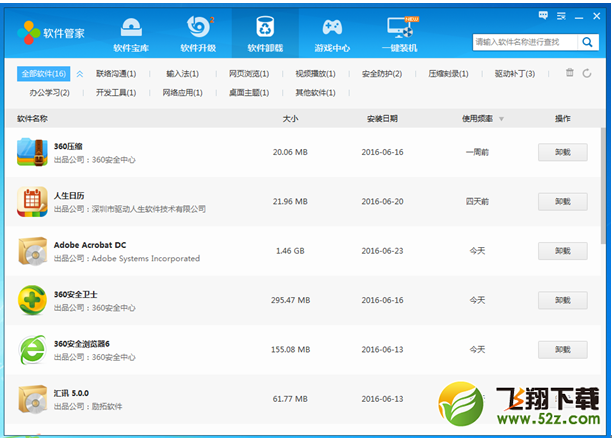This screenshot has height=438, width=612.
Task: Open the 软件宝库 software library
Action: (x=131, y=35)
